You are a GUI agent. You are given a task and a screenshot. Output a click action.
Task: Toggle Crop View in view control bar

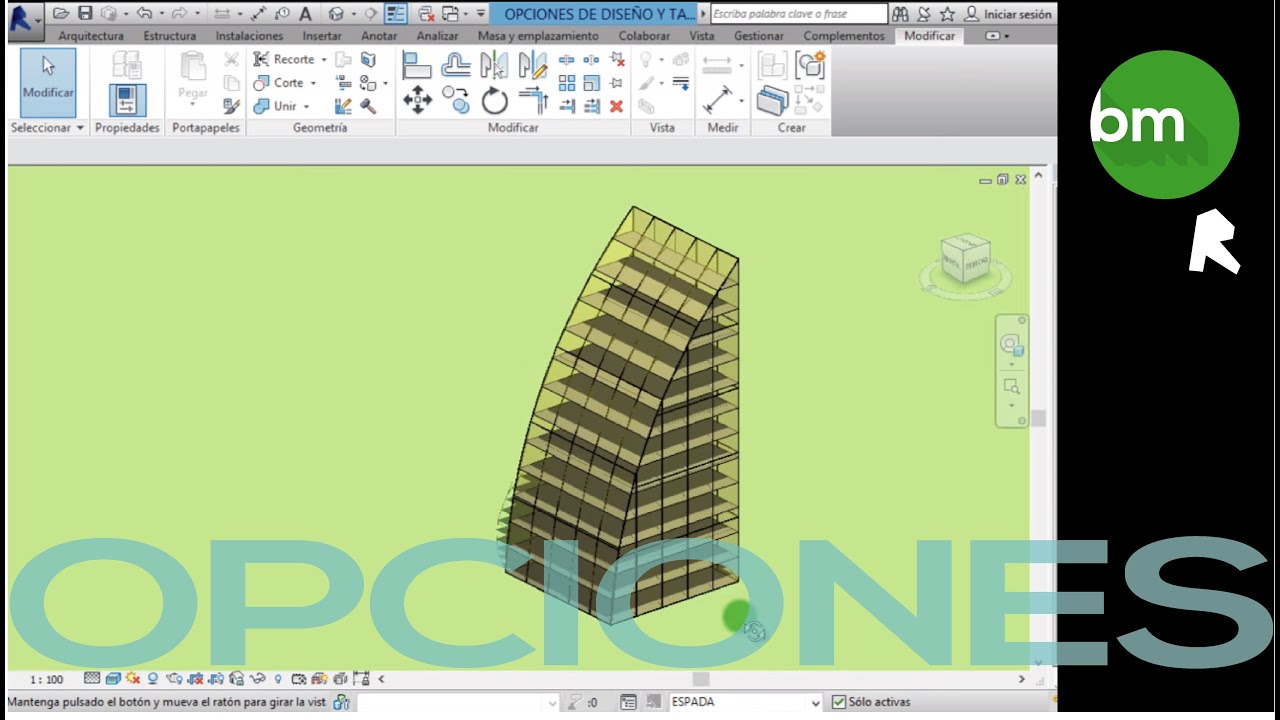(x=196, y=679)
